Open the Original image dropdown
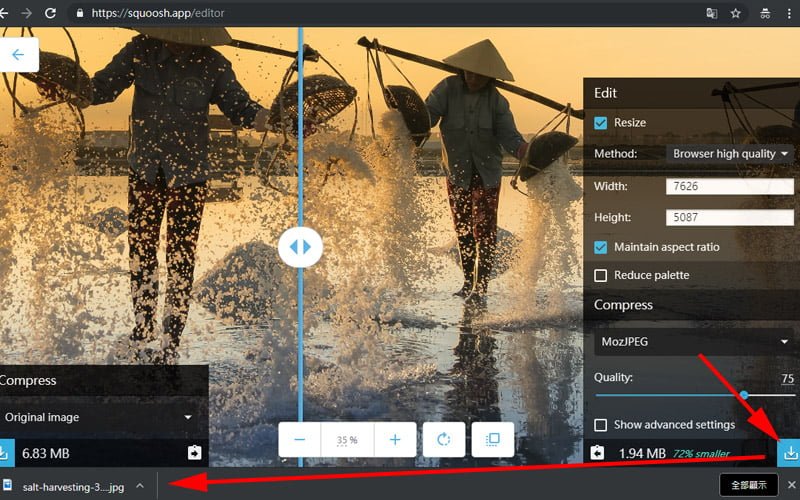The width and height of the screenshot is (800, 500). pyautogui.click(x=98, y=417)
